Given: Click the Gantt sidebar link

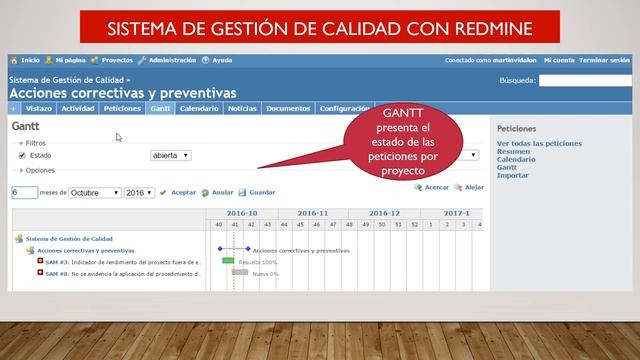Looking at the screenshot, I should 507,167.
